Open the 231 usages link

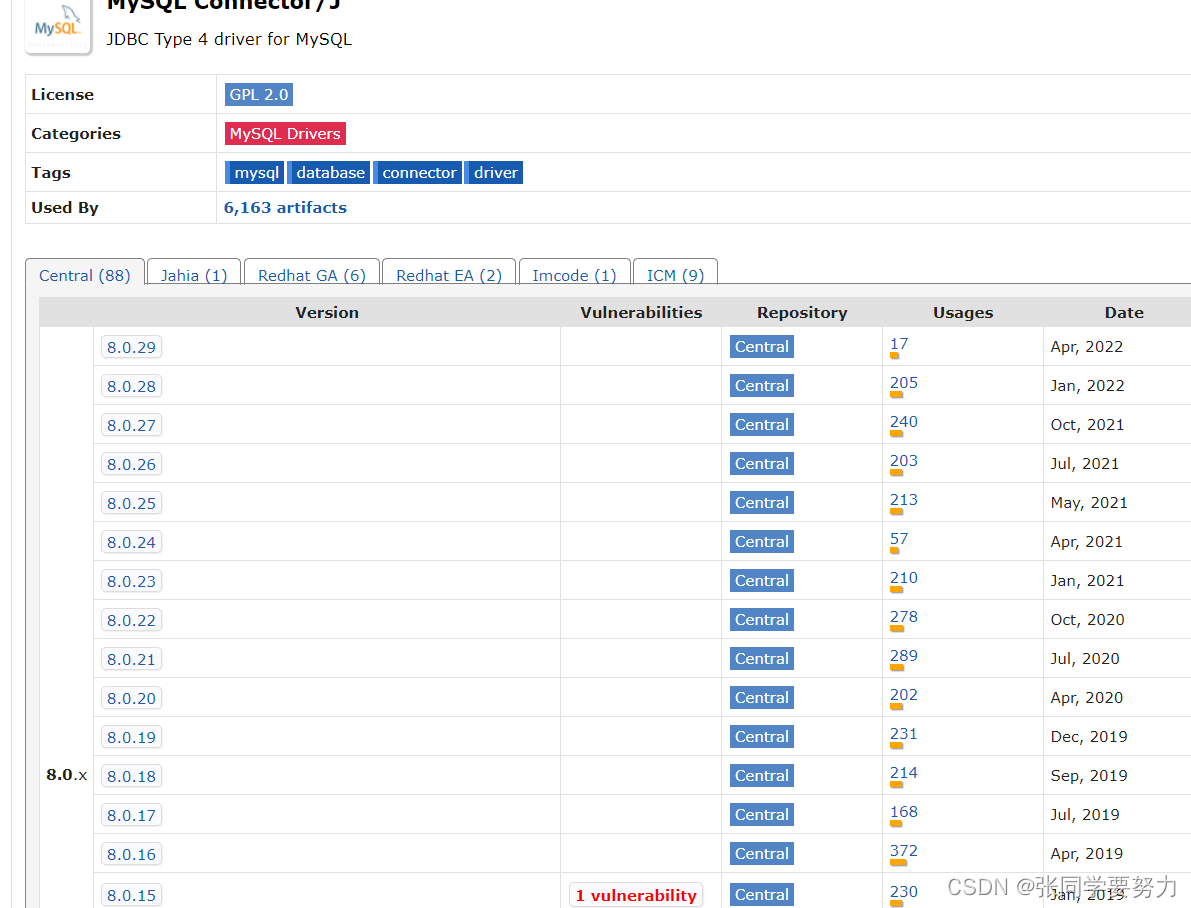904,734
